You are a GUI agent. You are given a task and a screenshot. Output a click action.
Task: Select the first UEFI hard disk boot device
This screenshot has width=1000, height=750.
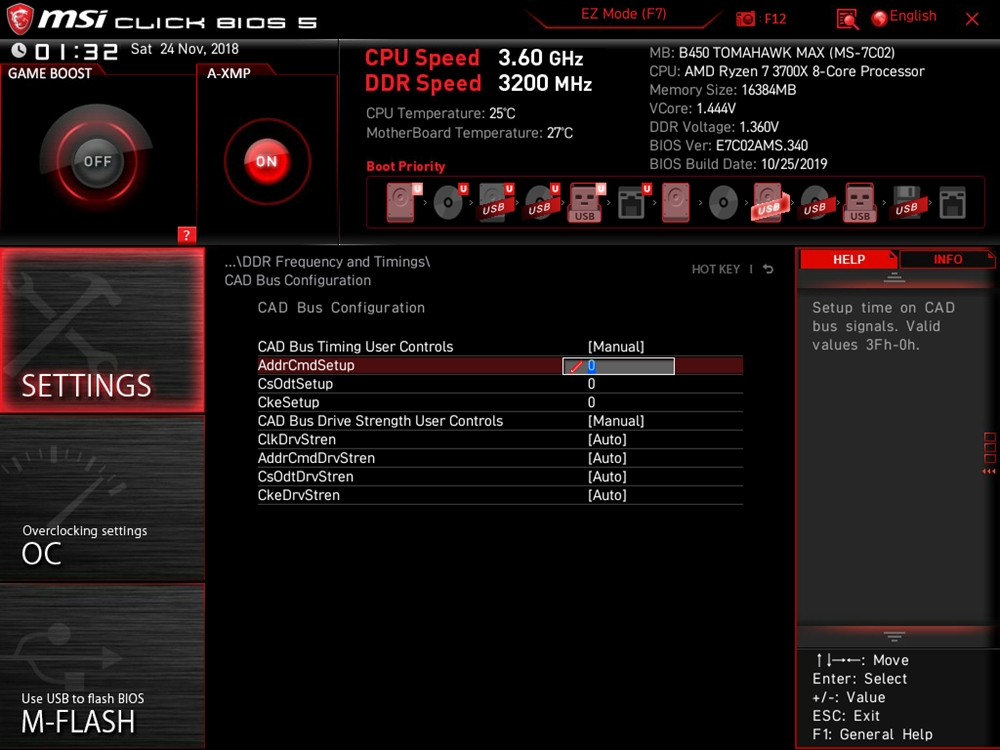tap(402, 202)
